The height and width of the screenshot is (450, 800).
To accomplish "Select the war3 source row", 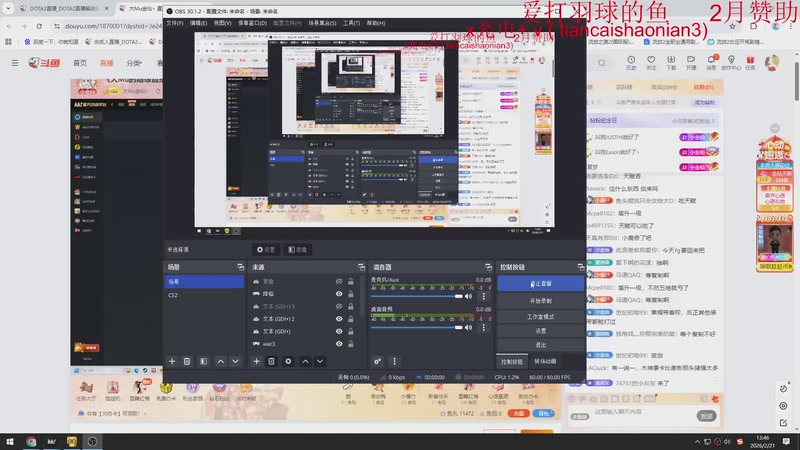I will click(x=302, y=344).
